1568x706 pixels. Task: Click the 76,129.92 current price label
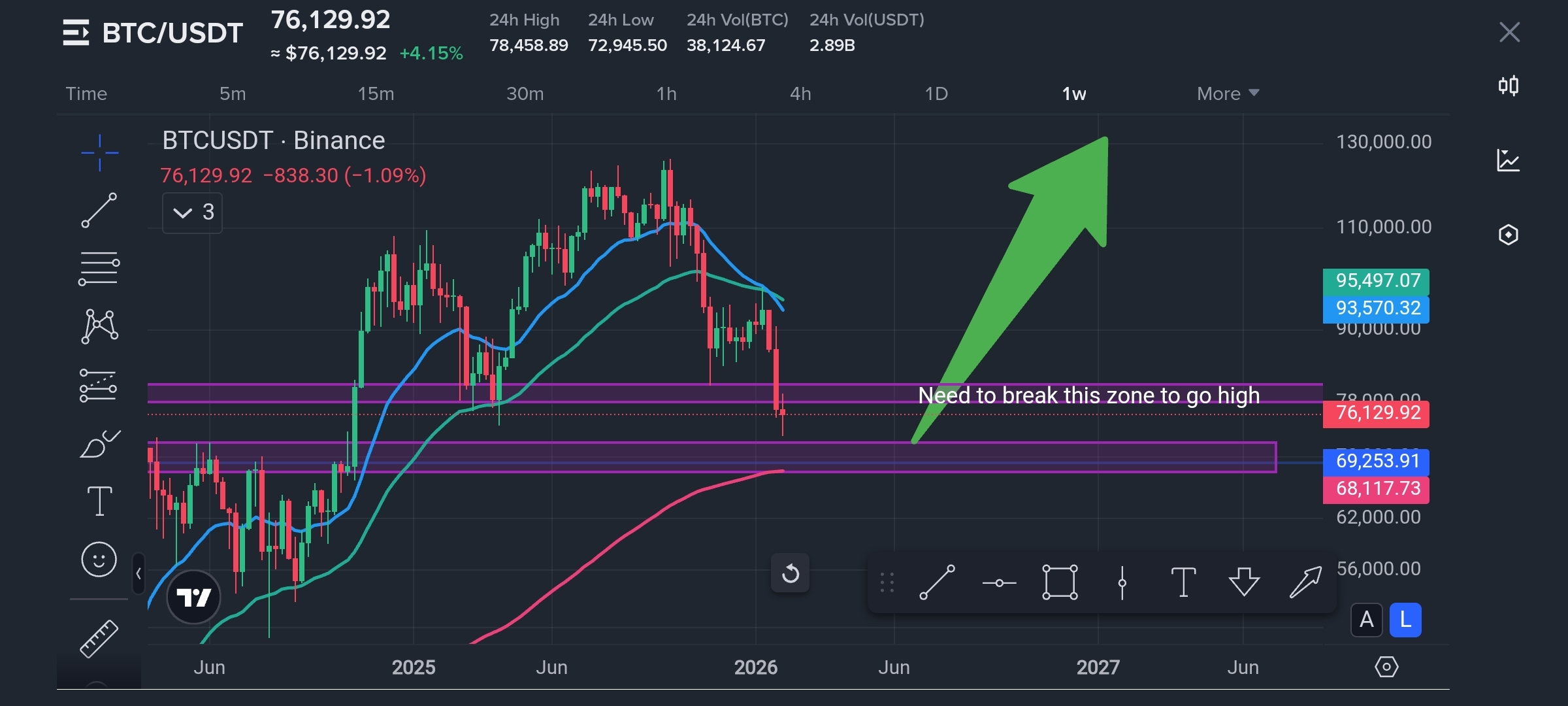tap(1376, 413)
